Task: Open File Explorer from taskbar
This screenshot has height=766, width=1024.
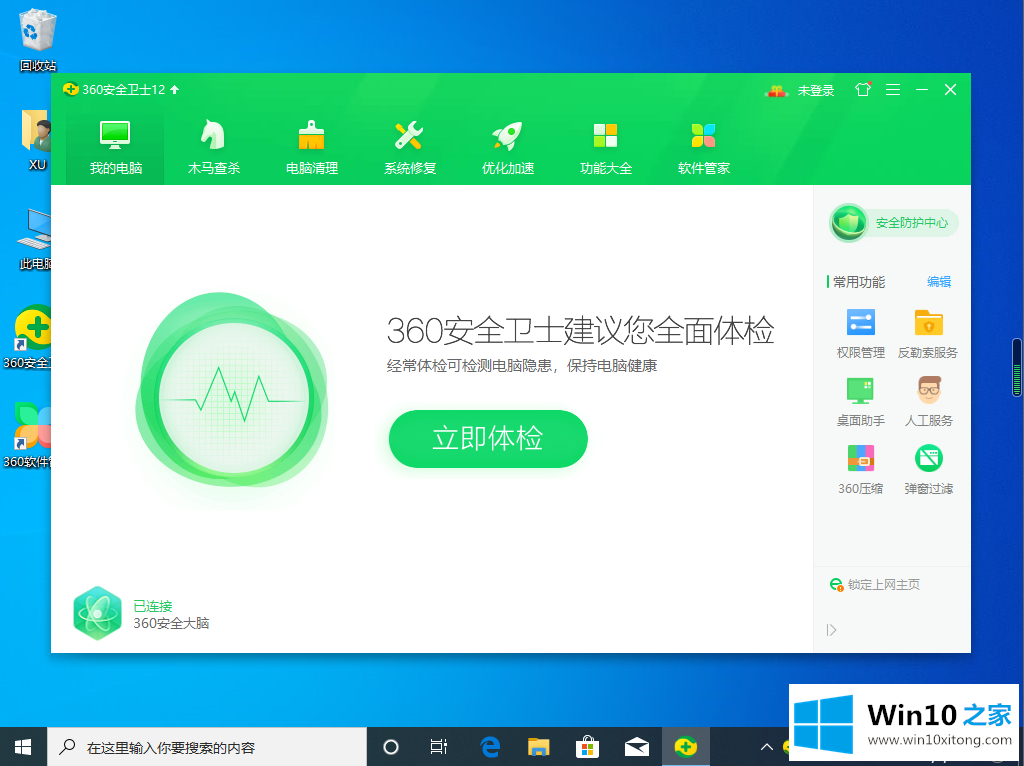Action: [x=538, y=746]
